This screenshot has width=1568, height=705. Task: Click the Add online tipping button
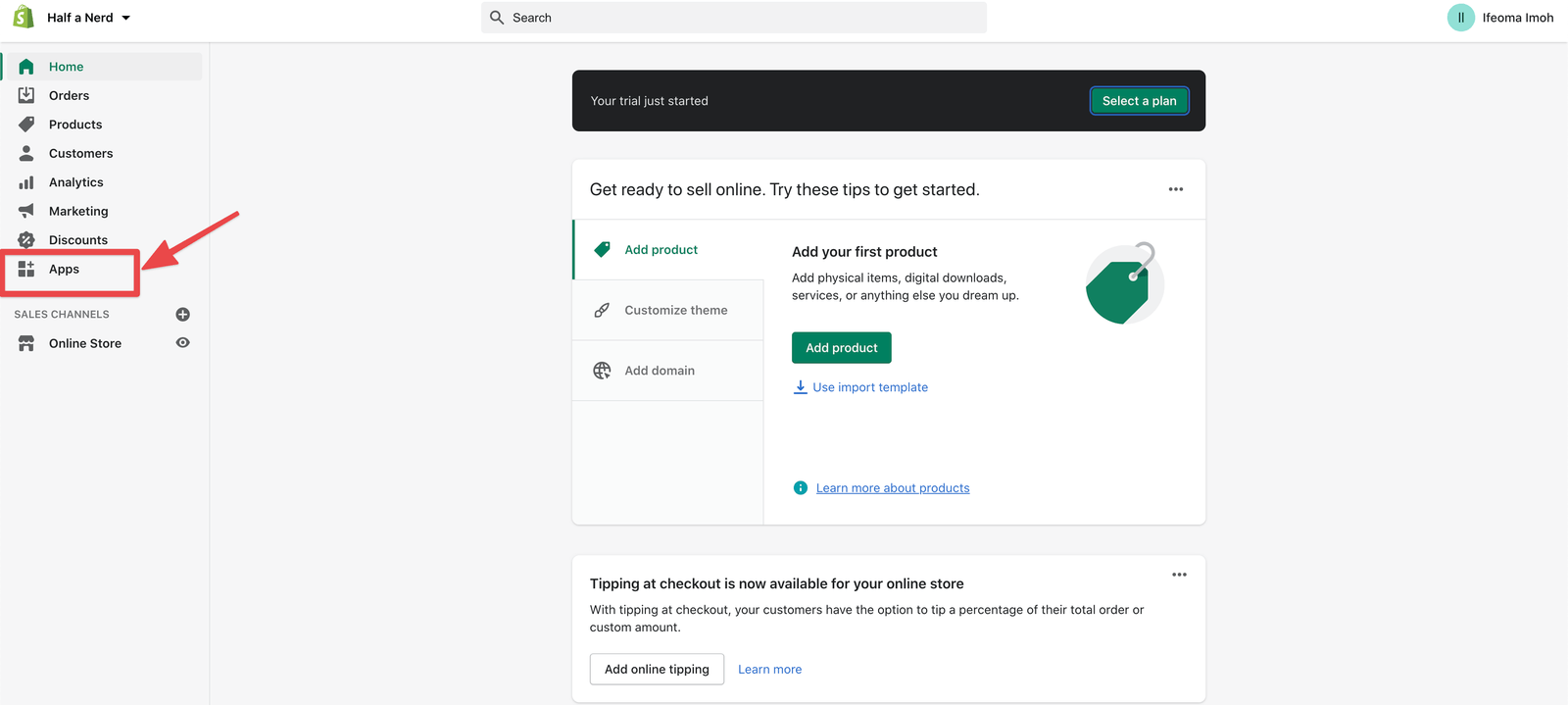(x=657, y=670)
